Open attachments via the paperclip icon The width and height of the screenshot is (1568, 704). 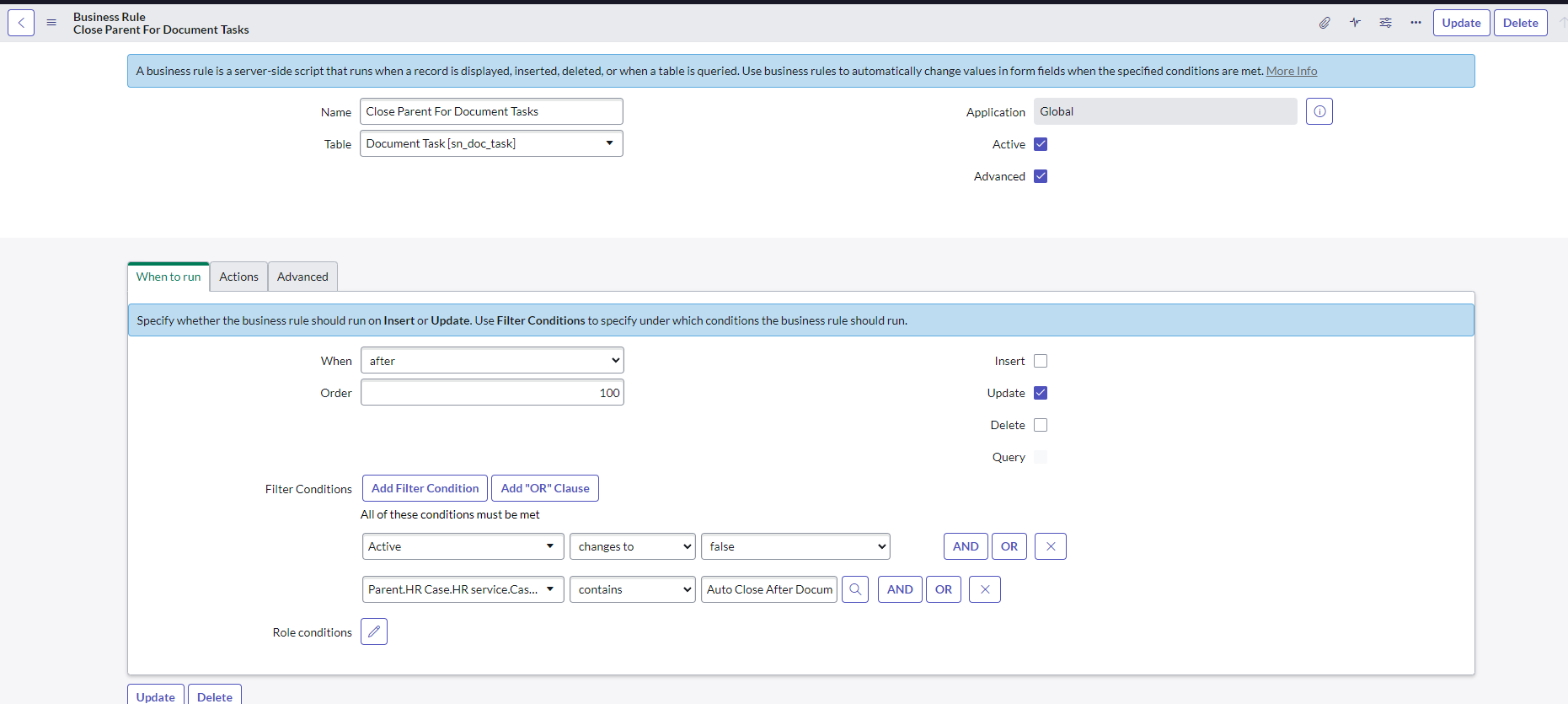(1325, 23)
